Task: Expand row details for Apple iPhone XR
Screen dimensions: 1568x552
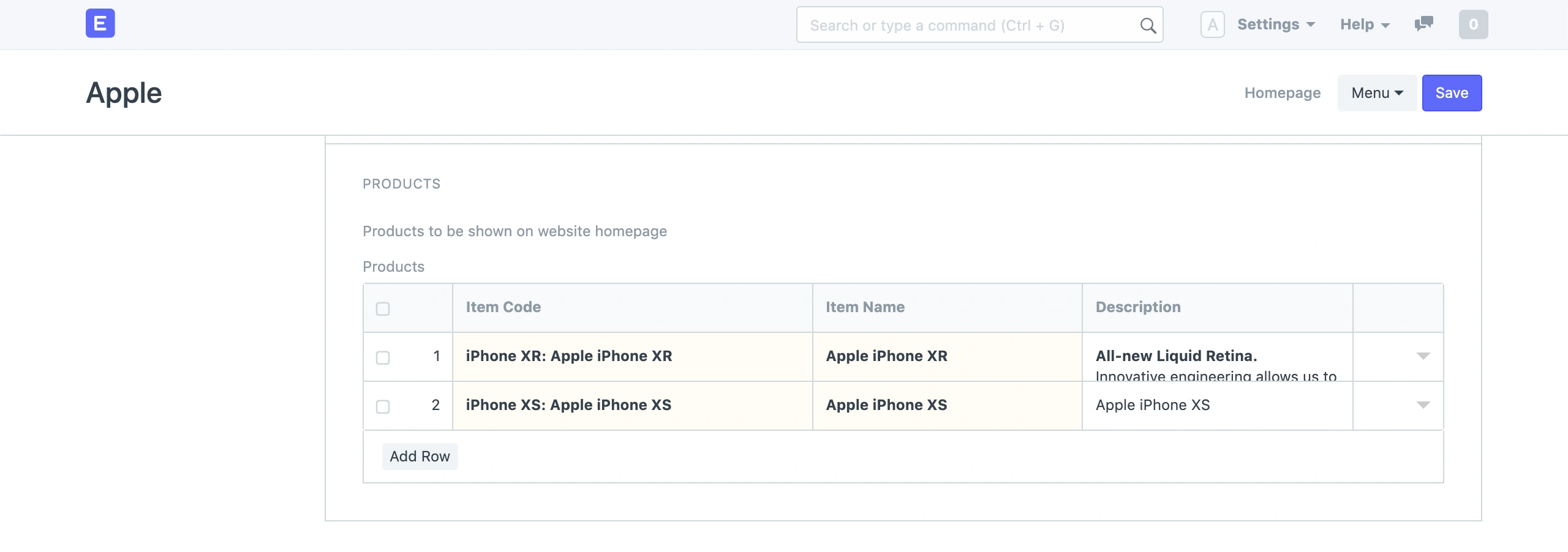Action: pos(1423,356)
